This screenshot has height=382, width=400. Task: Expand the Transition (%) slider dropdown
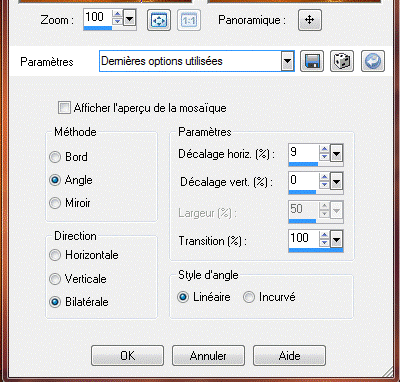336,240
